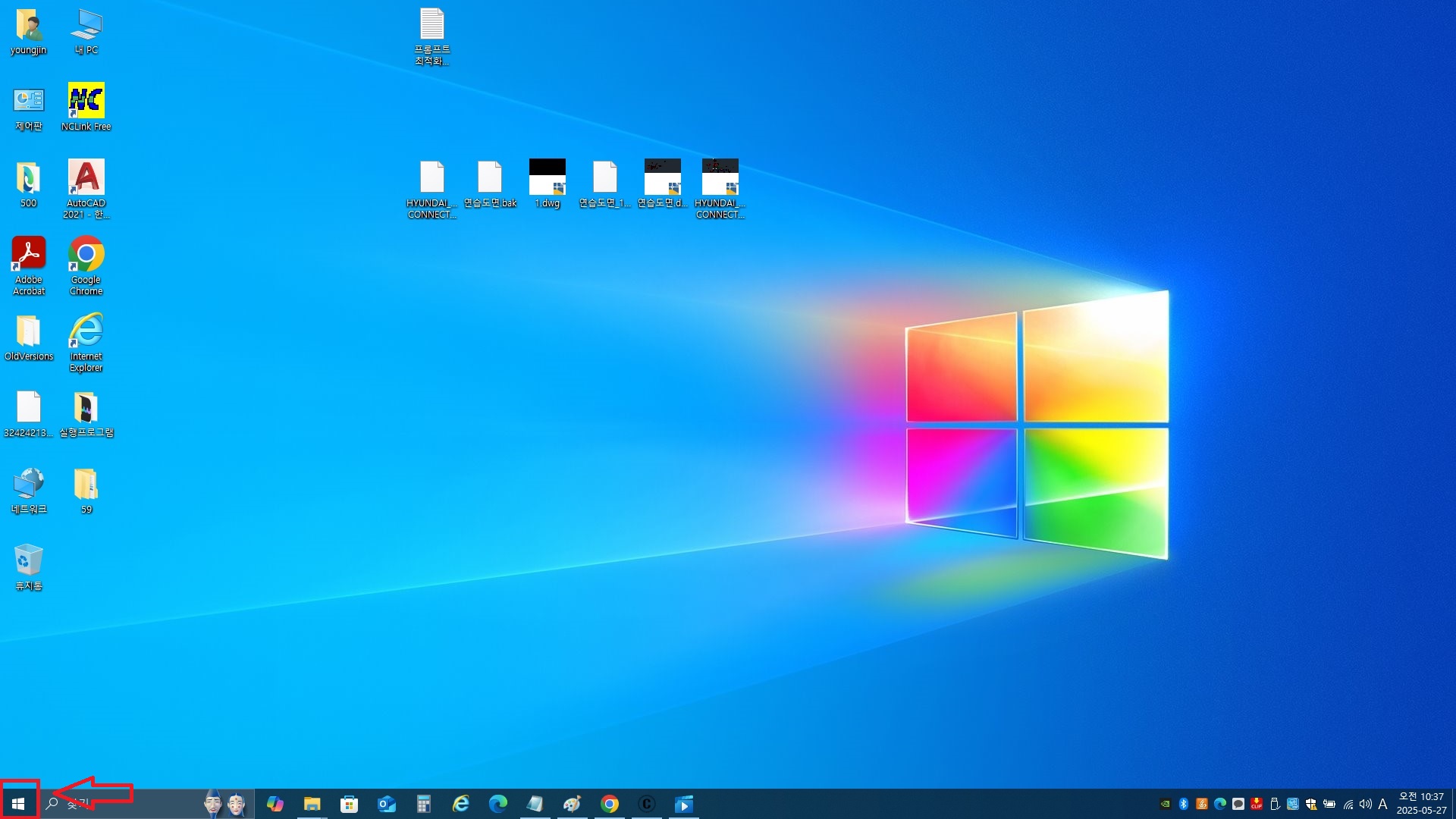
Task: Open Wi-Fi network flyout in tray
Action: coord(1348,804)
